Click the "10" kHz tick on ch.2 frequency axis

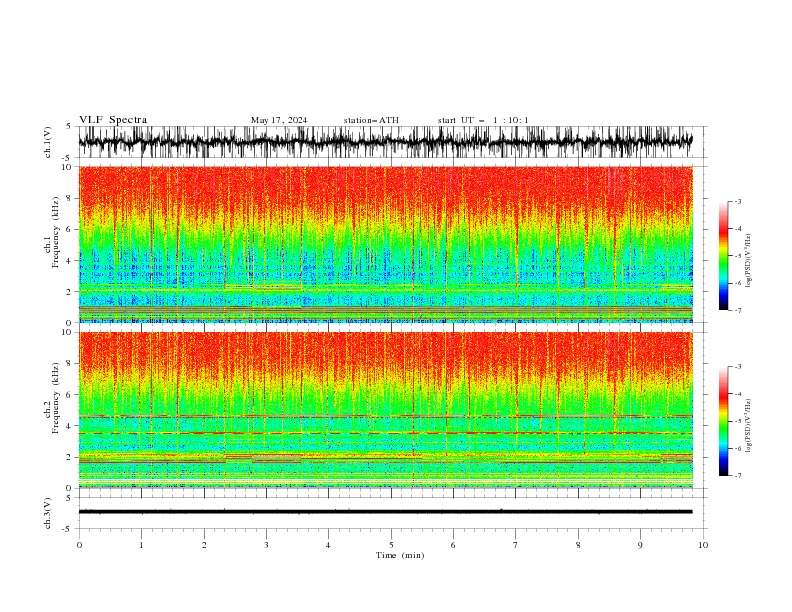(67, 332)
